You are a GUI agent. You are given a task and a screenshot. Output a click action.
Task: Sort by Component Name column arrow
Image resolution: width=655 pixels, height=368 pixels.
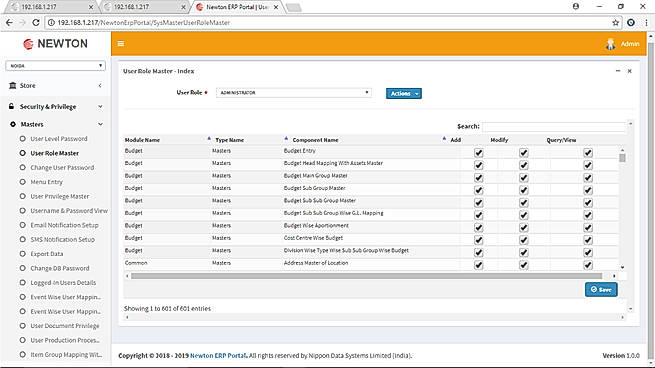[444, 138]
